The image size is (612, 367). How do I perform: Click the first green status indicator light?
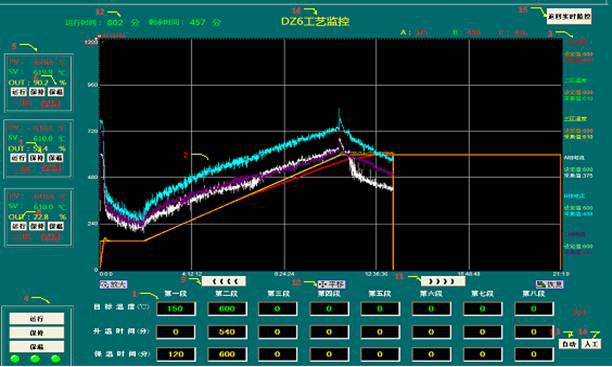15,358
